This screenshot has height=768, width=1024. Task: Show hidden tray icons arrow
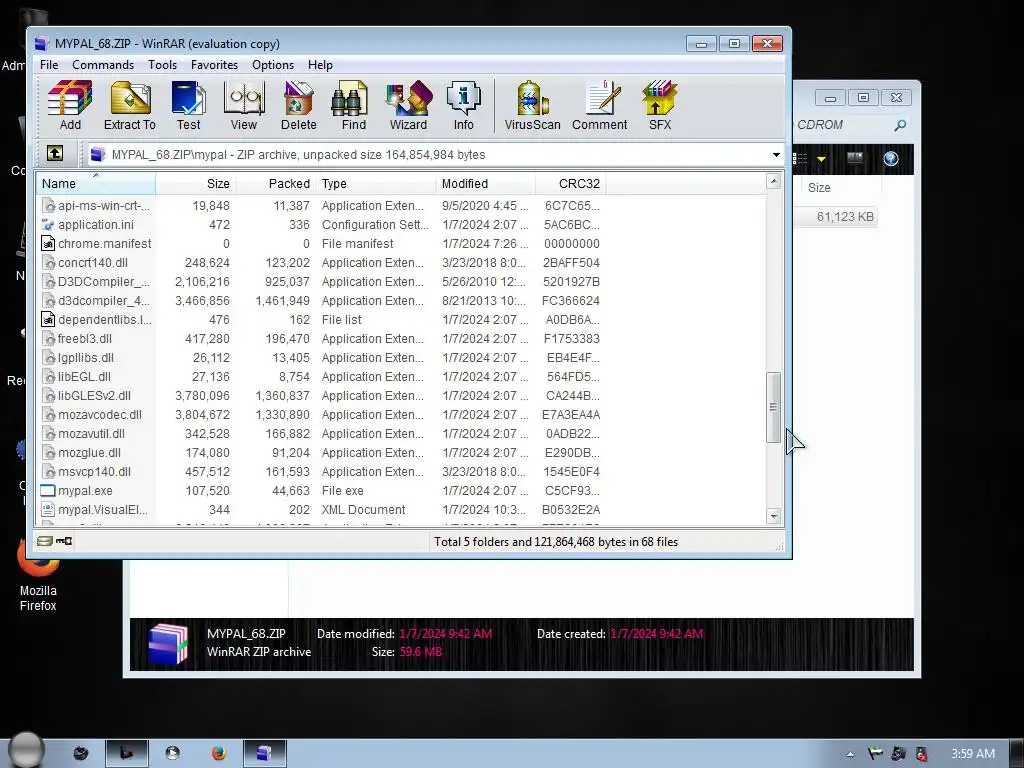(850, 754)
